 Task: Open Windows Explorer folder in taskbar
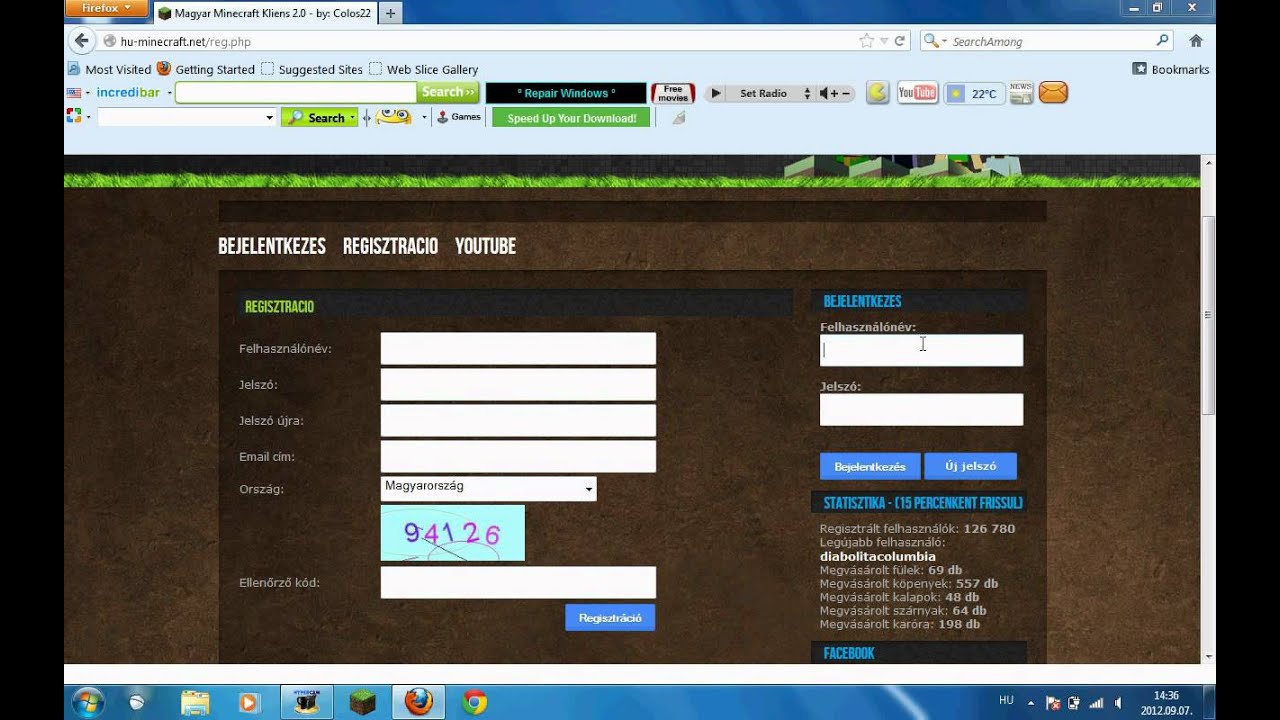(x=195, y=702)
